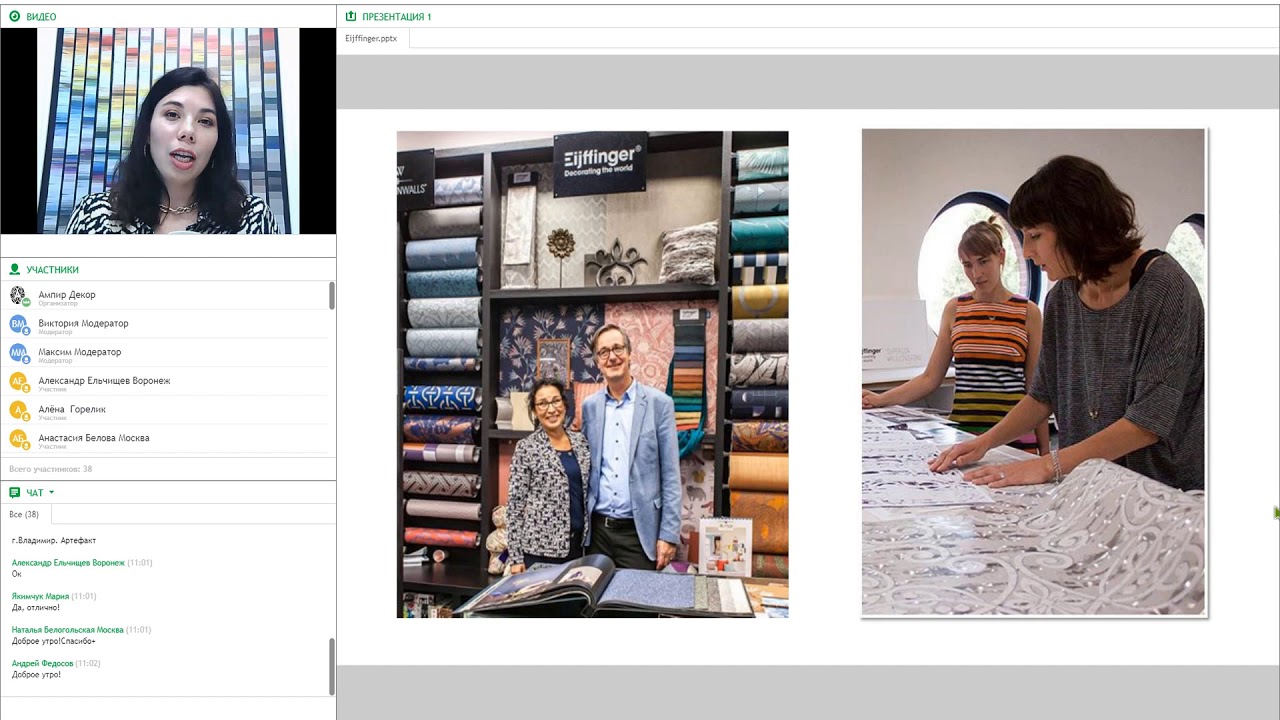Click 'Всего участников: 38' text
Viewport: 1280px width, 720px height.
pos(50,468)
